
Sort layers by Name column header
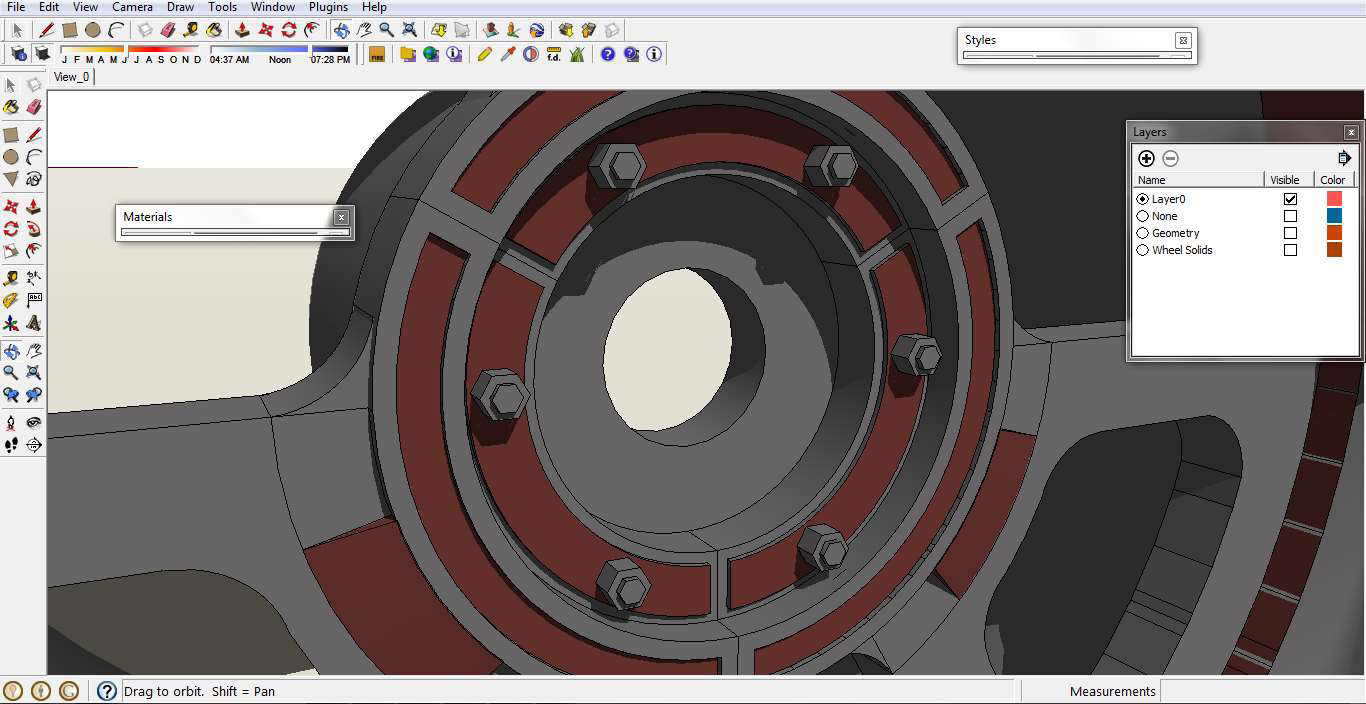click(x=1199, y=180)
